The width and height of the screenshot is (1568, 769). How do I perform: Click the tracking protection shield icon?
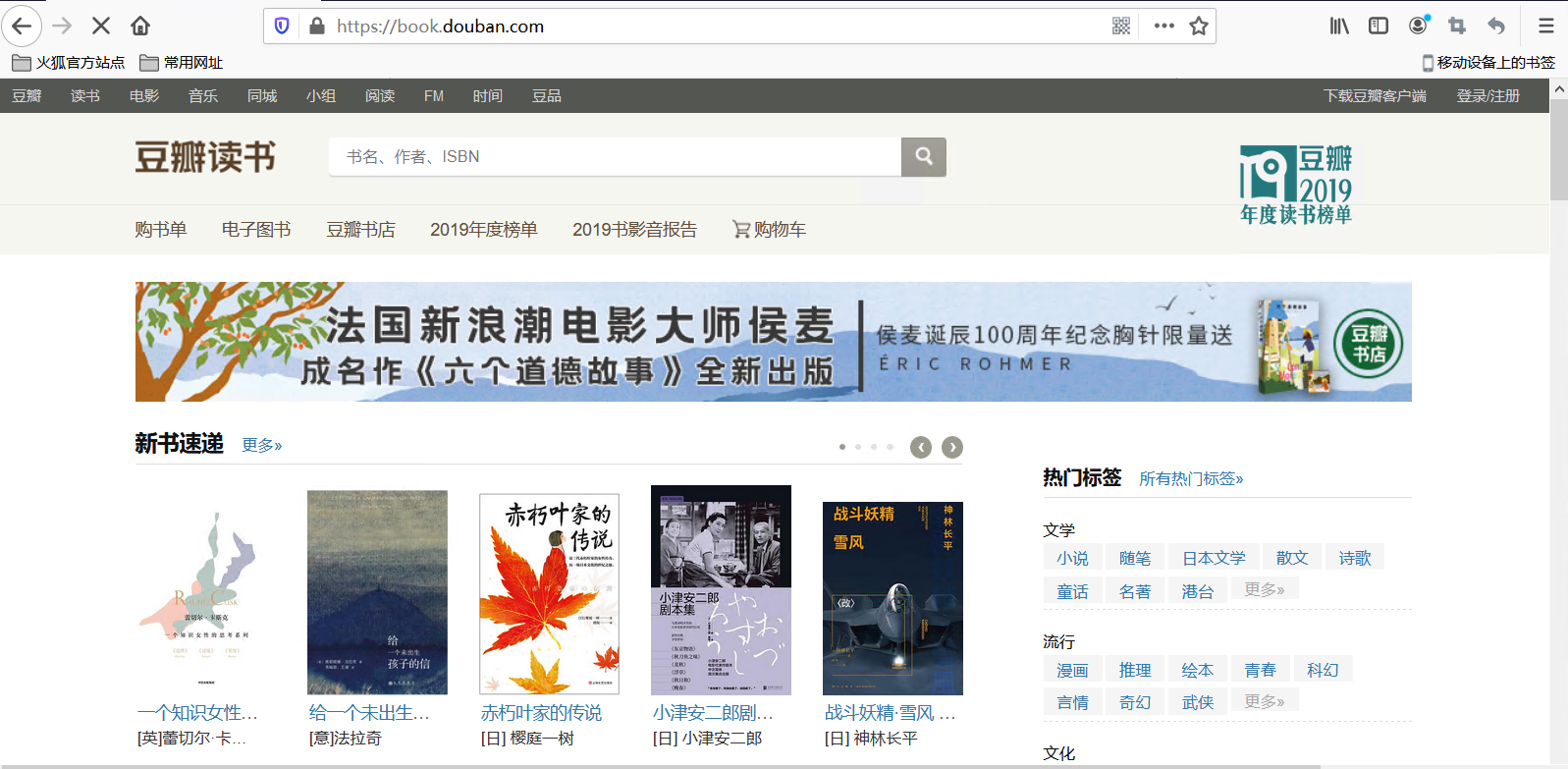[x=282, y=26]
